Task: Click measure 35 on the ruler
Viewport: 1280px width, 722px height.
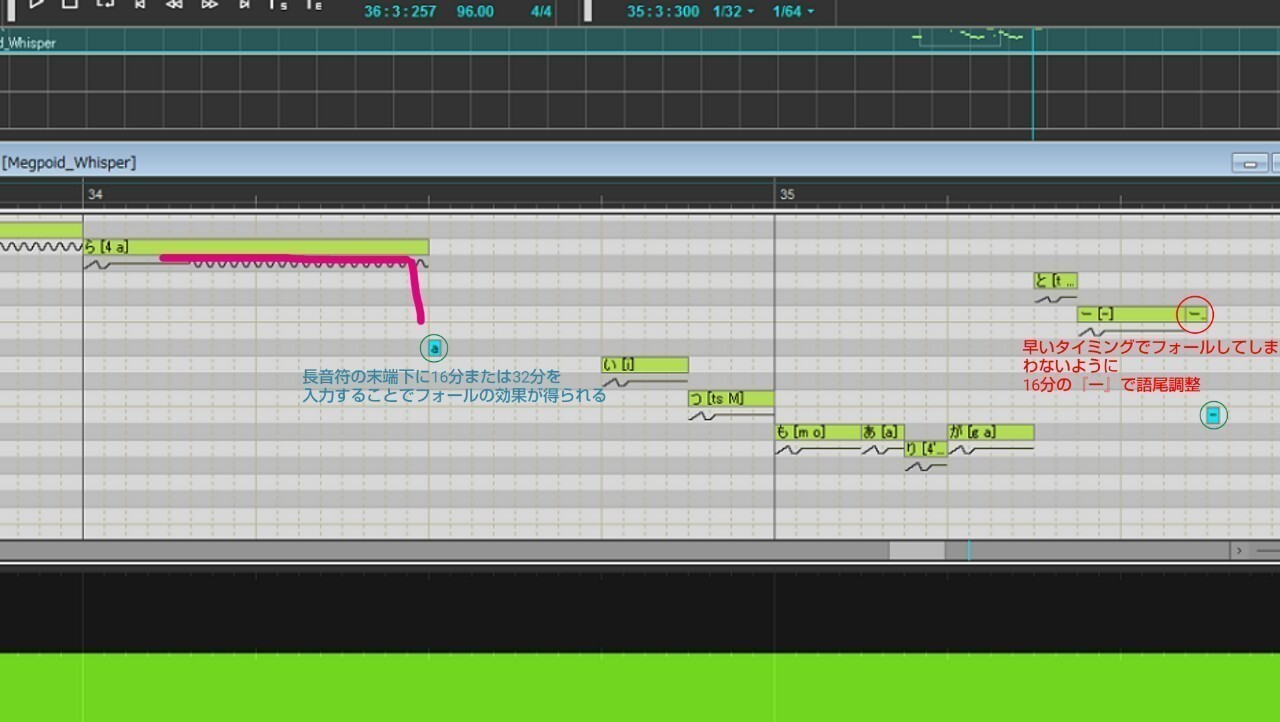Action: pyautogui.click(x=787, y=194)
